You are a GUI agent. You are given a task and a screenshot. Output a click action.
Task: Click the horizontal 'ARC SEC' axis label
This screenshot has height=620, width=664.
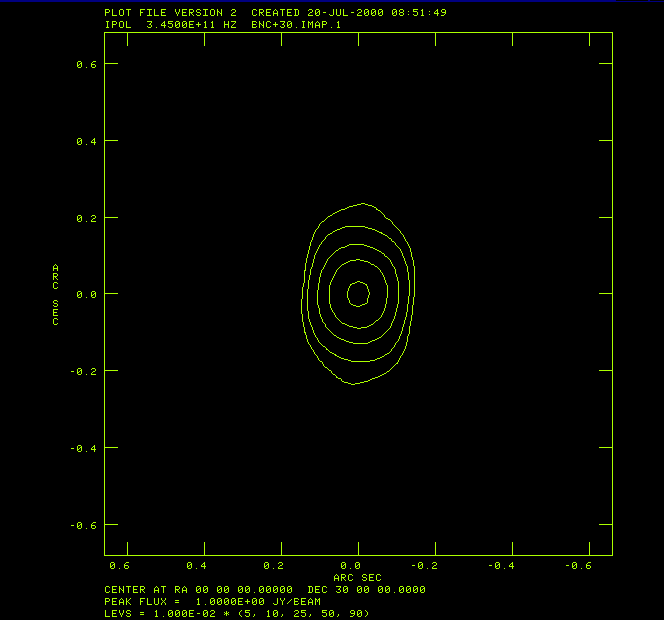tap(357, 578)
